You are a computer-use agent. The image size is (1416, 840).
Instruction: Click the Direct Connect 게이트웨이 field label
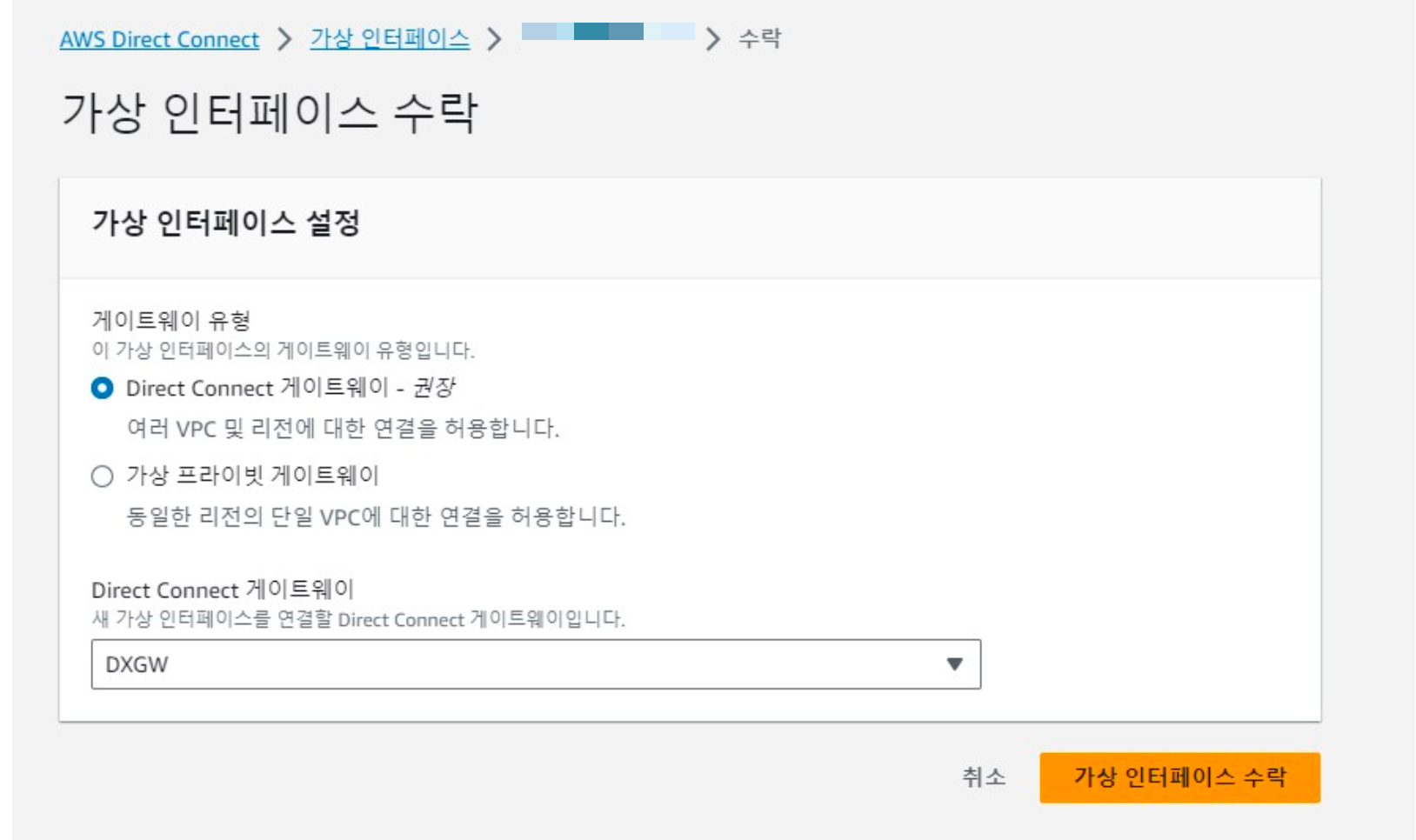[x=223, y=590]
